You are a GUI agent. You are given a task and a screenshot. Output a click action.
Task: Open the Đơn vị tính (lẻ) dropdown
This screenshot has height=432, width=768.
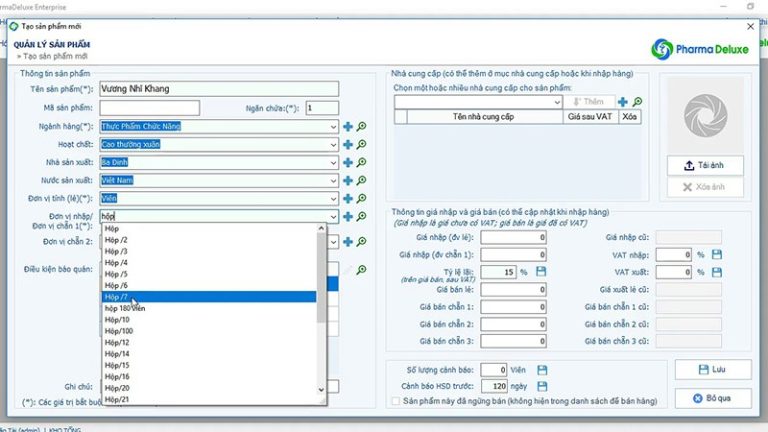tap(332, 199)
